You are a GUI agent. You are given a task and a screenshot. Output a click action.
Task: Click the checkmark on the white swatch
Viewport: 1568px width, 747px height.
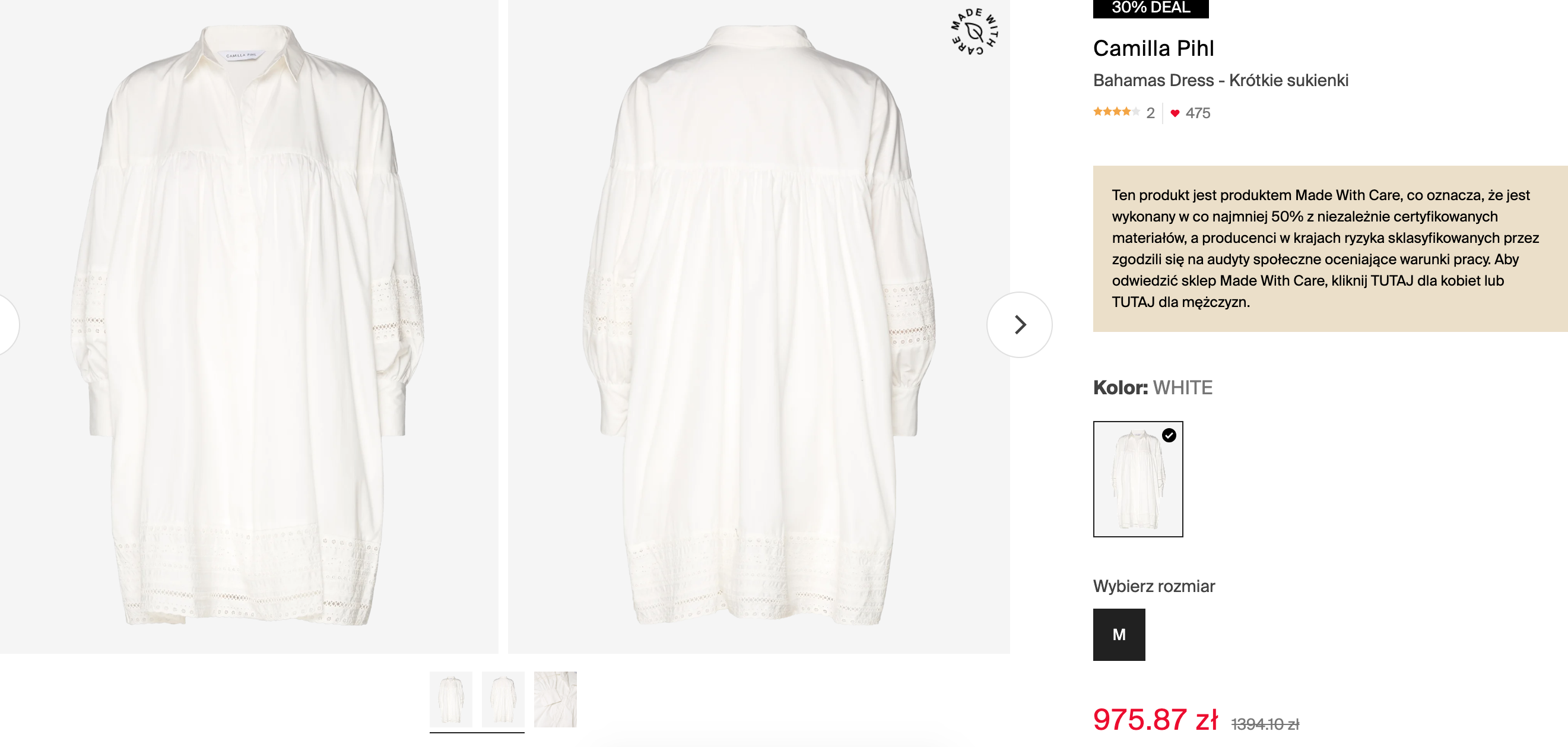click(1169, 435)
